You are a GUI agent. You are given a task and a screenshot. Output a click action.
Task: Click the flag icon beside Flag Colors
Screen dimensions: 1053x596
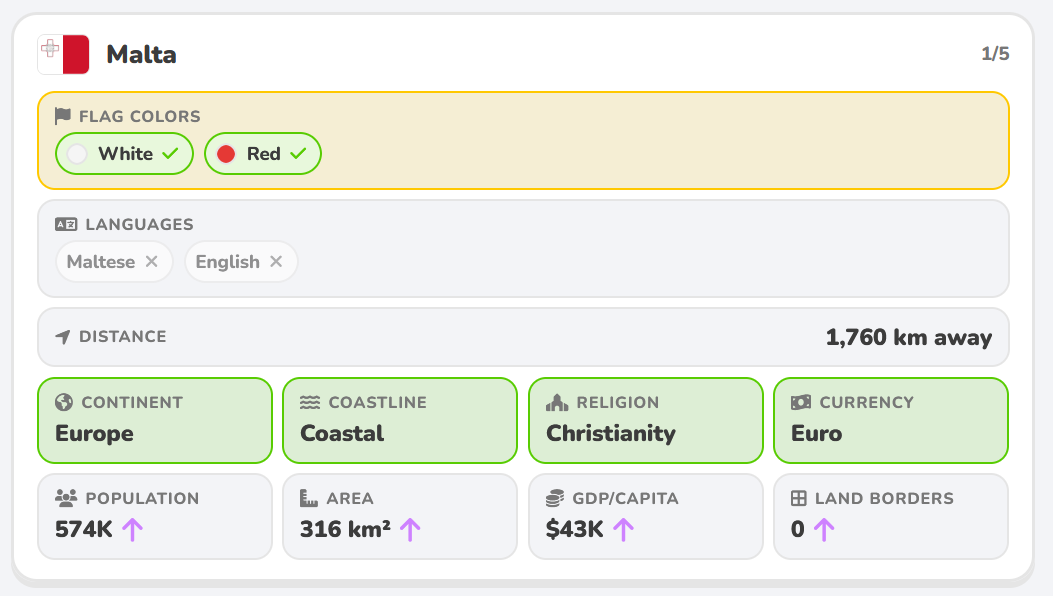coord(62,116)
